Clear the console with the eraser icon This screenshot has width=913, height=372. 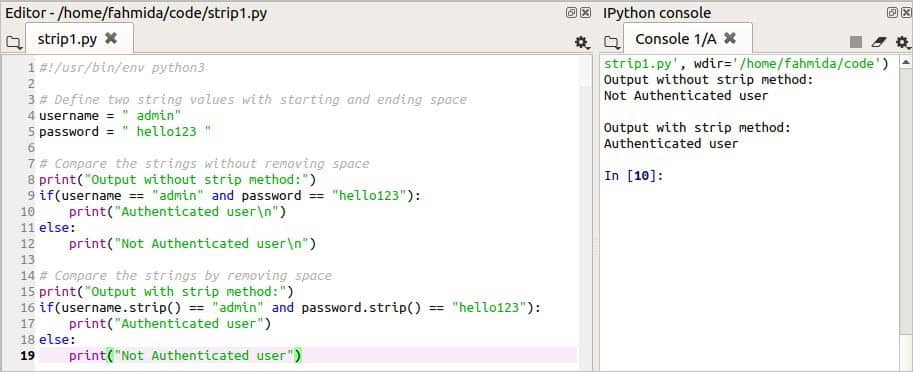tap(879, 42)
